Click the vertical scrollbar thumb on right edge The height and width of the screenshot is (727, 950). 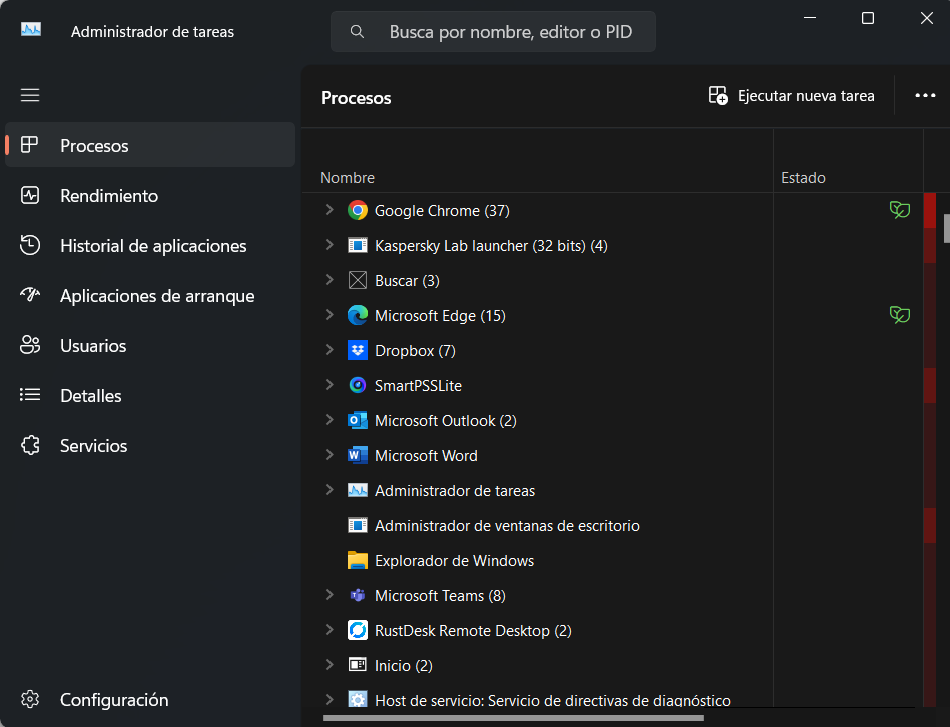pyautogui.click(x=946, y=228)
